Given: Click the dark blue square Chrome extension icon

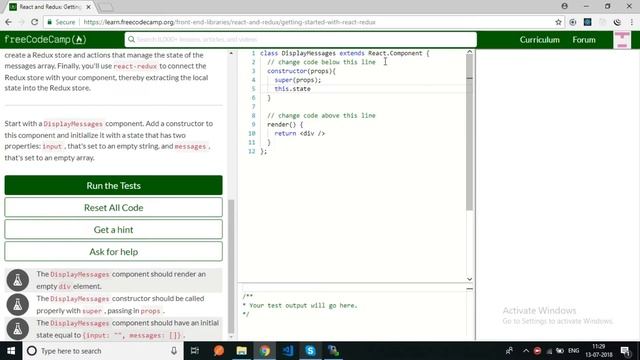Looking at the screenshot, I should tap(587, 22).
